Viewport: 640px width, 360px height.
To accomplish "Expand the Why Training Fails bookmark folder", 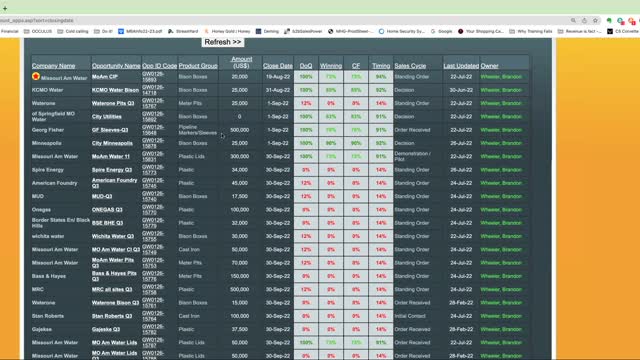I will click(531, 31).
